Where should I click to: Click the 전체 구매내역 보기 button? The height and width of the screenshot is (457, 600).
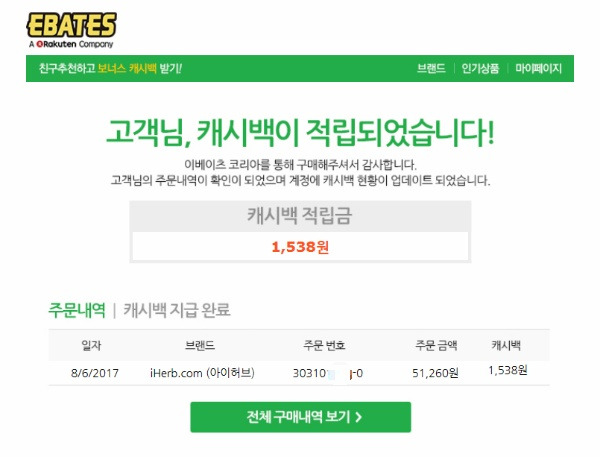pos(300,417)
